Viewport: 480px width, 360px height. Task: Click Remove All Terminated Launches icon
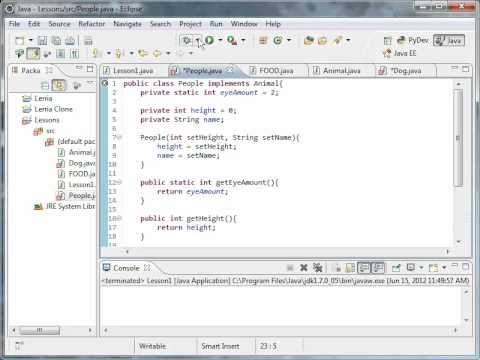pos(317,267)
